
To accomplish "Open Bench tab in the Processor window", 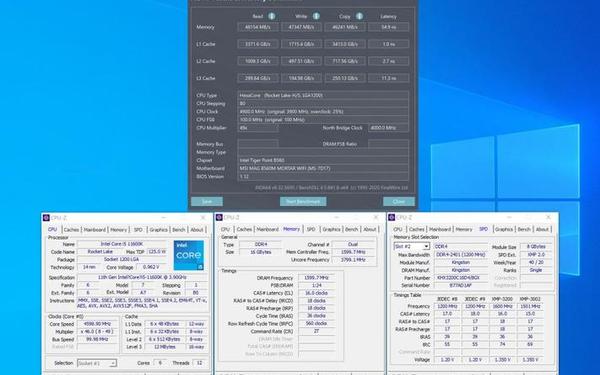I will [179, 230].
